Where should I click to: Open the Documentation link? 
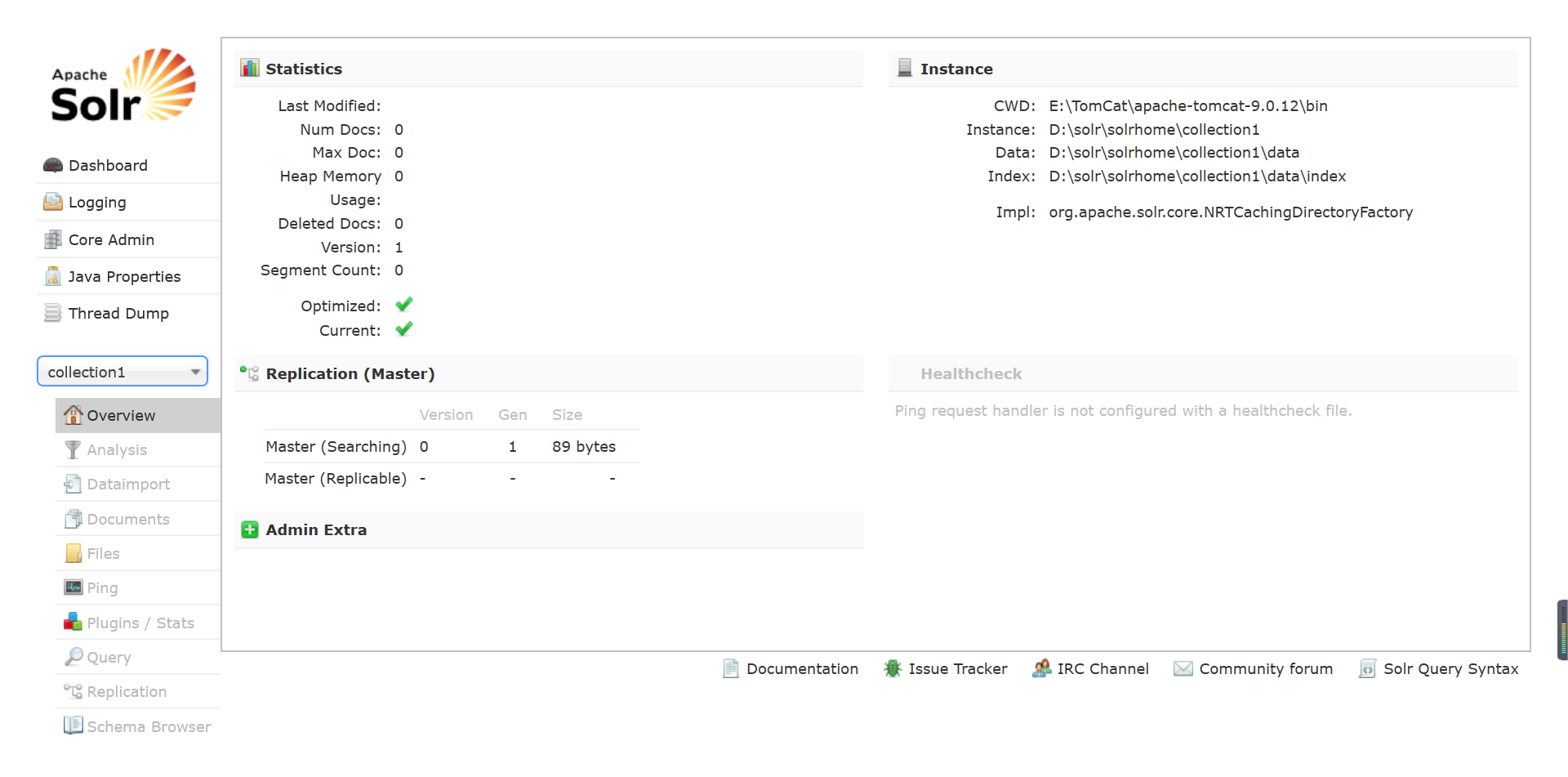tap(802, 668)
